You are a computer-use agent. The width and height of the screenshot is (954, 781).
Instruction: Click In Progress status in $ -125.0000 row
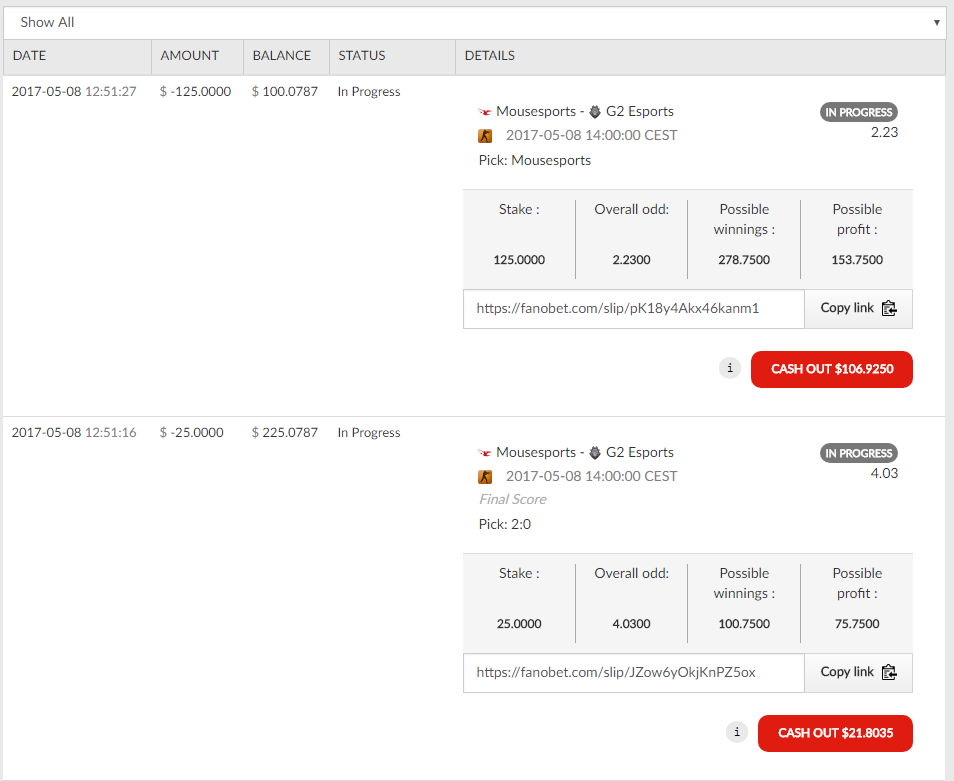coord(369,91)
